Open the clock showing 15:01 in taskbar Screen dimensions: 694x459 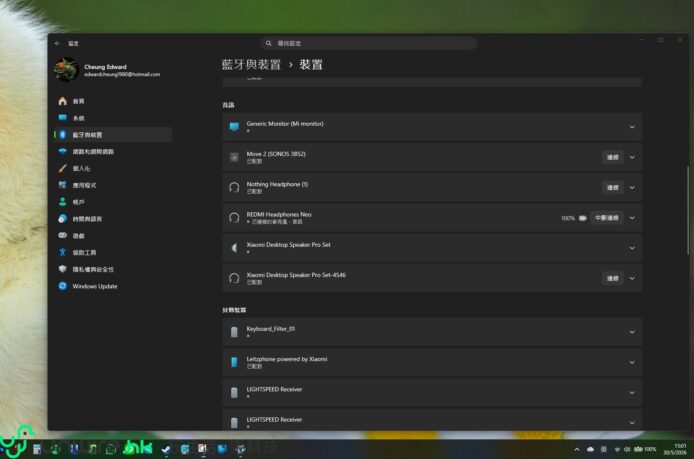point(675,449)
